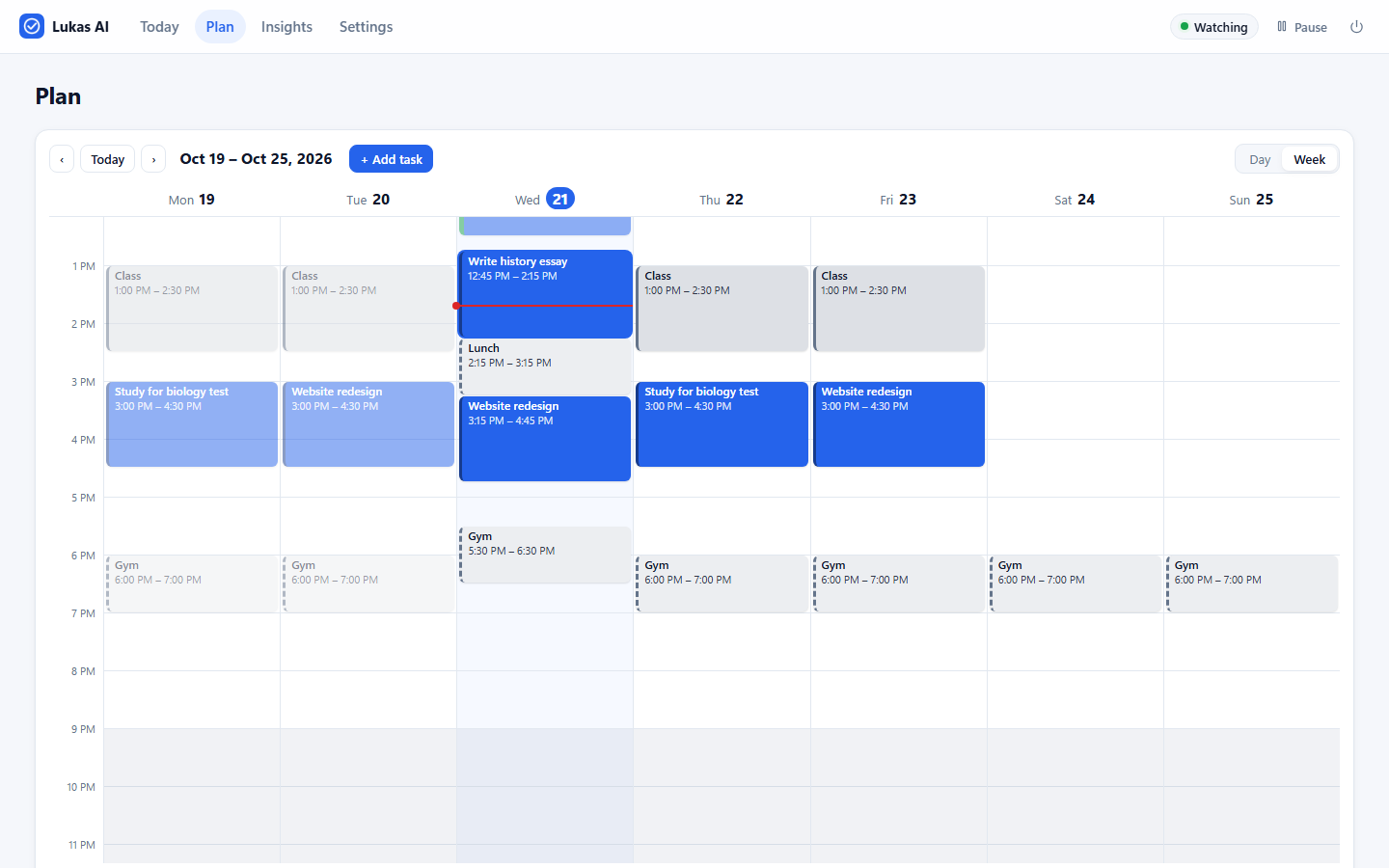Open the Today tab
Image resolution: width=1389 pixels, height=868 pixels.
[159, 27]
